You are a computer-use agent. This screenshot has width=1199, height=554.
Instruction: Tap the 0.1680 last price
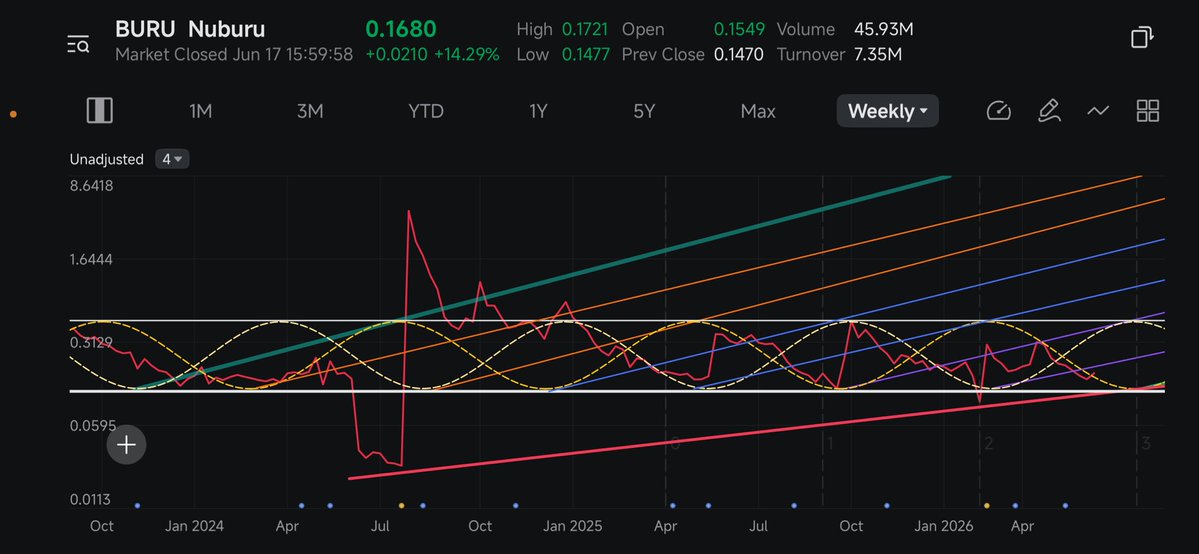point(401,29)
